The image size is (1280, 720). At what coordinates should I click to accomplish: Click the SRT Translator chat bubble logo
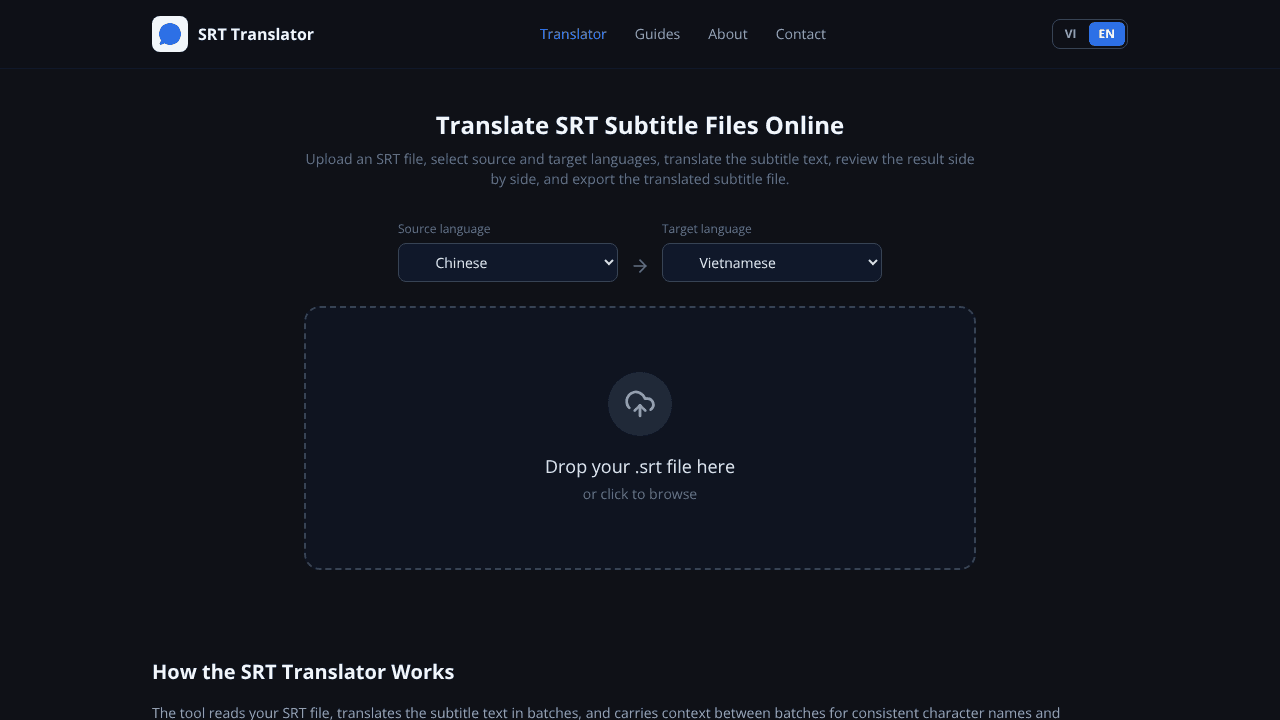coord(170,34)
